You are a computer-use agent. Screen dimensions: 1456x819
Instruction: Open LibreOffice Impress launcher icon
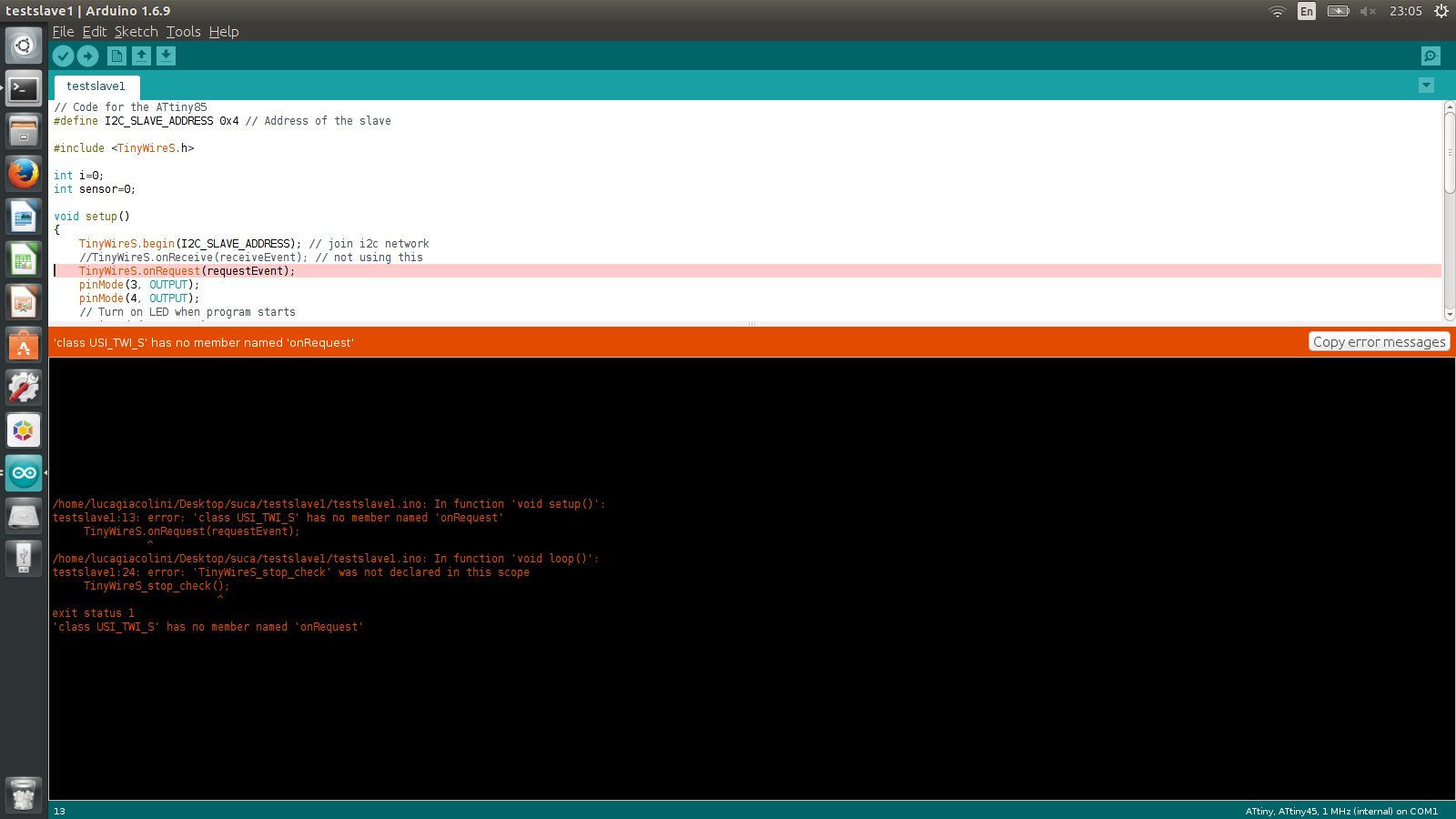(24, 302)
